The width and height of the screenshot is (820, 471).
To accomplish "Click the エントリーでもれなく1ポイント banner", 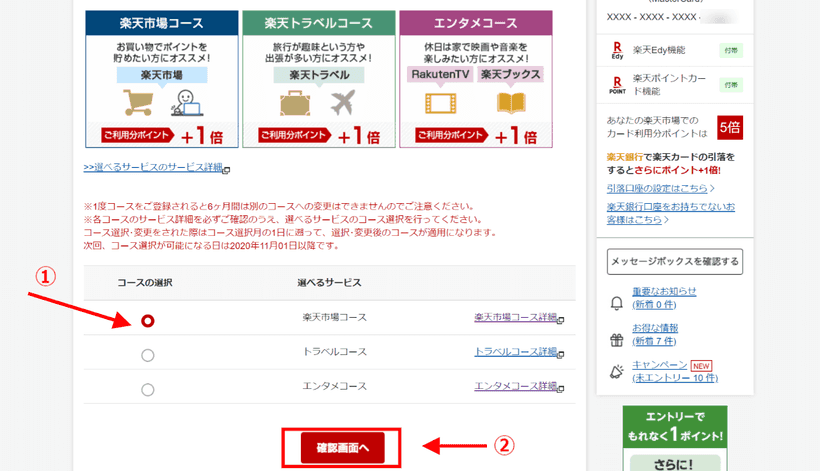I will click(675, 426).
